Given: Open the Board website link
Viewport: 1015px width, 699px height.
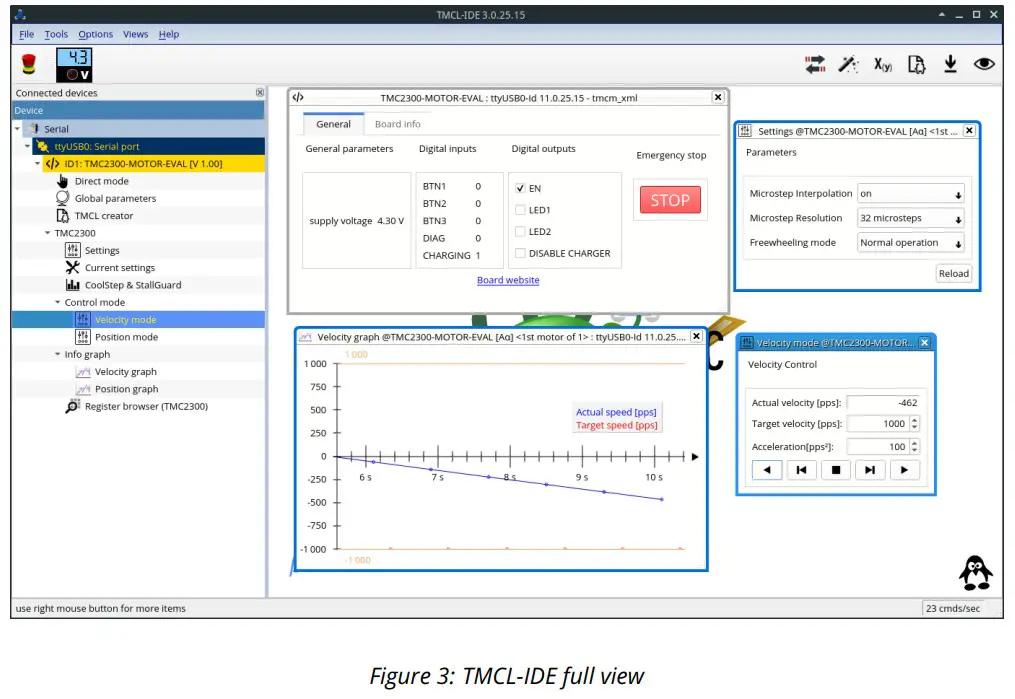Looking at the screenshot, I should tap(508, 279).
